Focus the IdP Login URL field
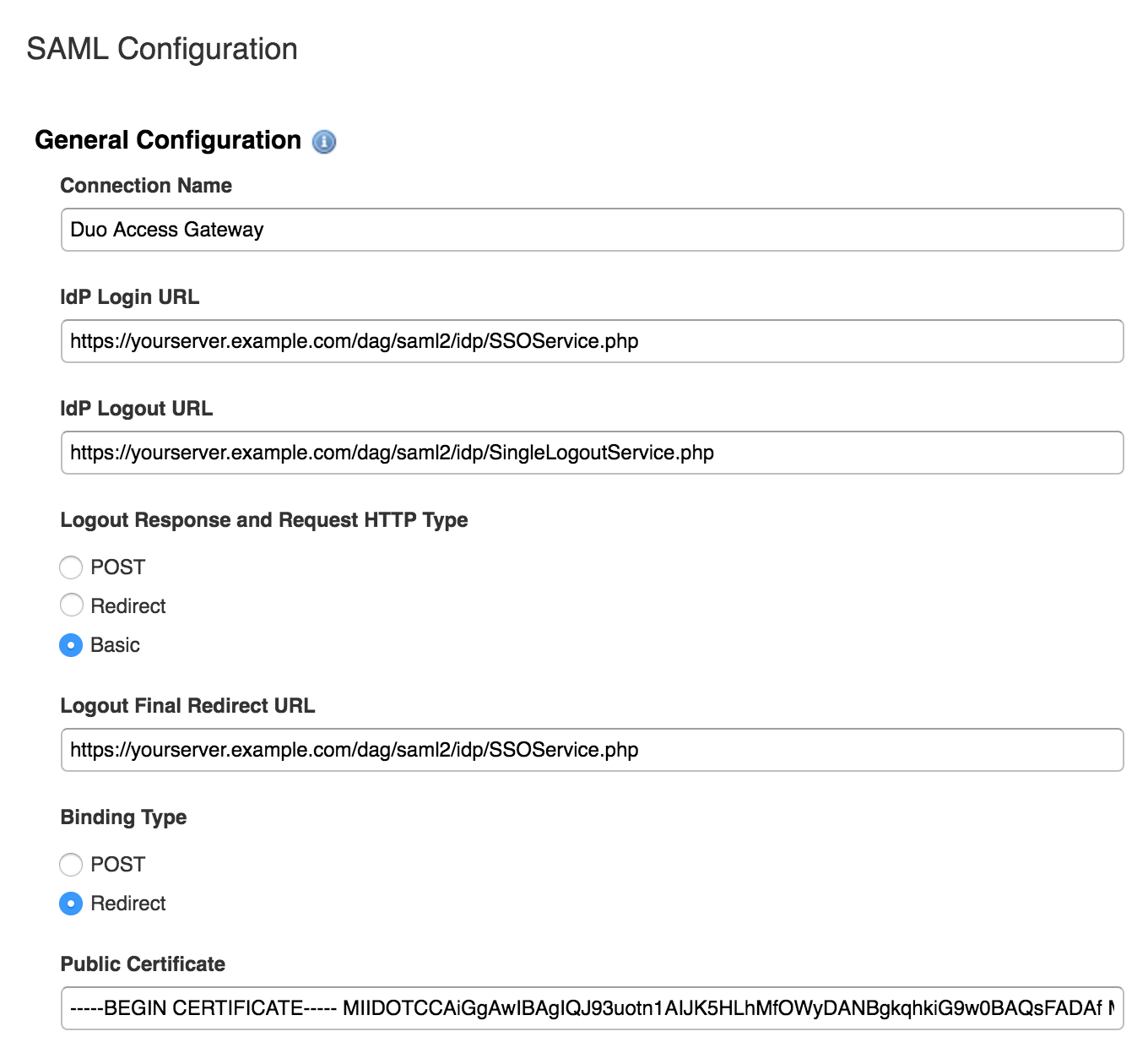This screenshot has height=1064, width=1148. tap(591, 341)
